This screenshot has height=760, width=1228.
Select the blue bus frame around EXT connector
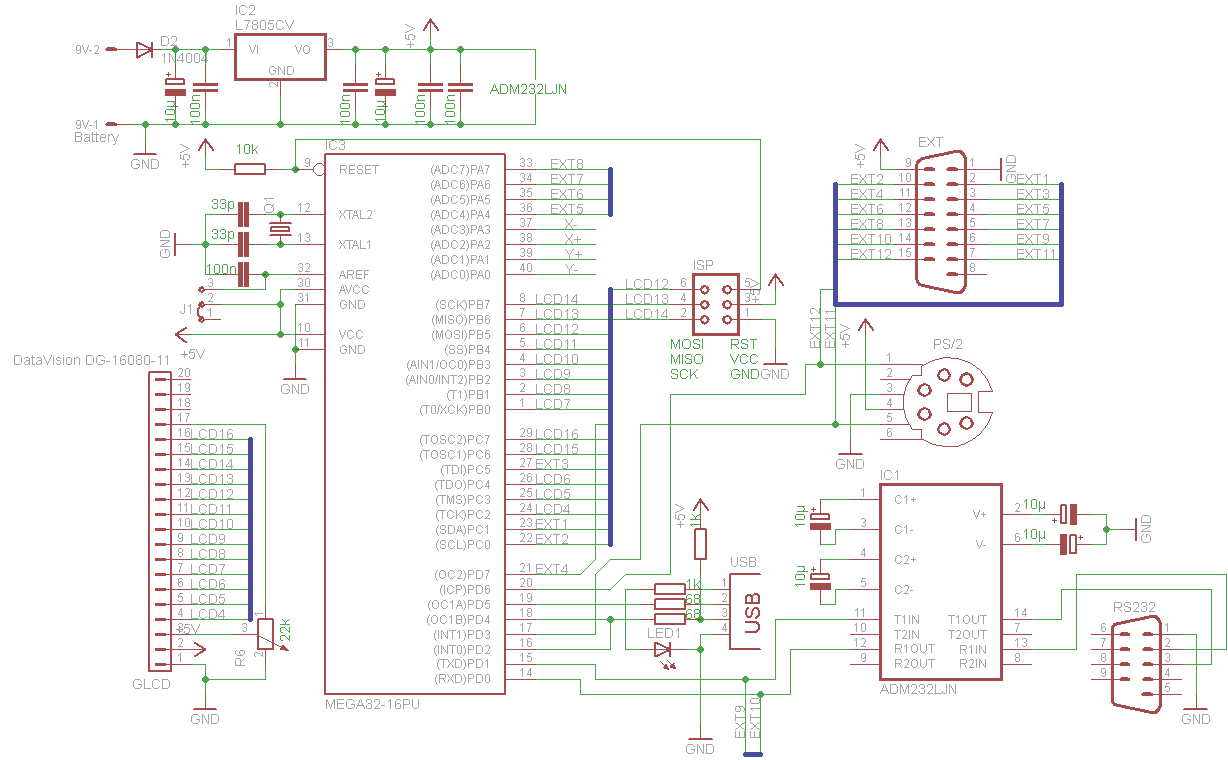[x=948, y=243]
